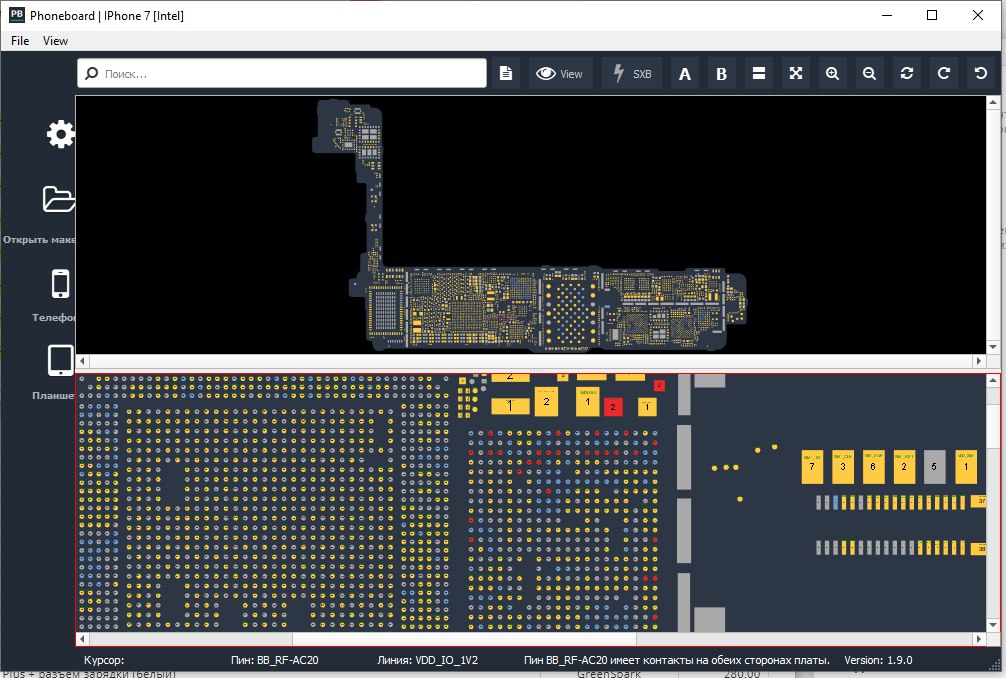Open settings with the gear icon
This screenshot has width=1006, height=678.
point(61,134)
